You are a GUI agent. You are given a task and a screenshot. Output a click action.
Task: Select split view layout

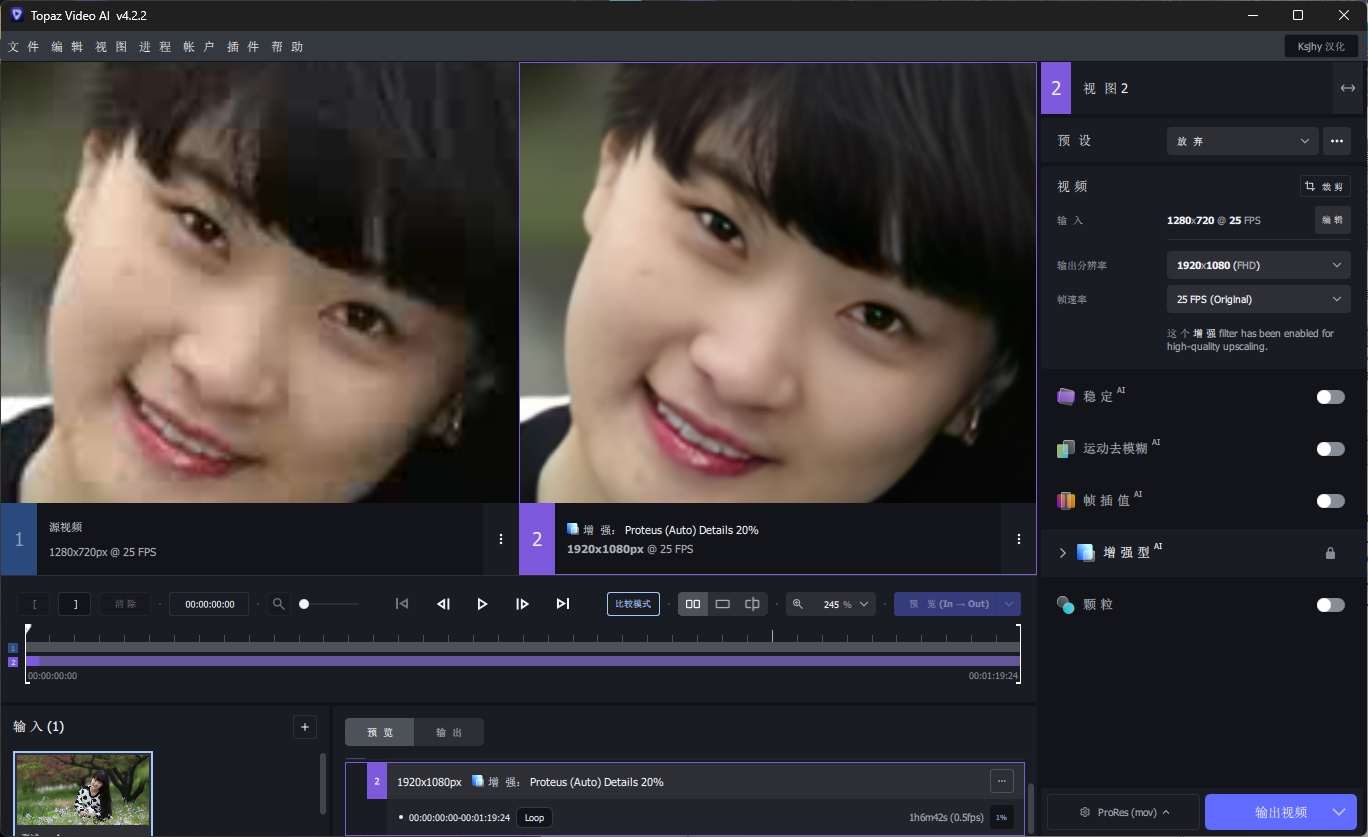[x=752, y=604]
